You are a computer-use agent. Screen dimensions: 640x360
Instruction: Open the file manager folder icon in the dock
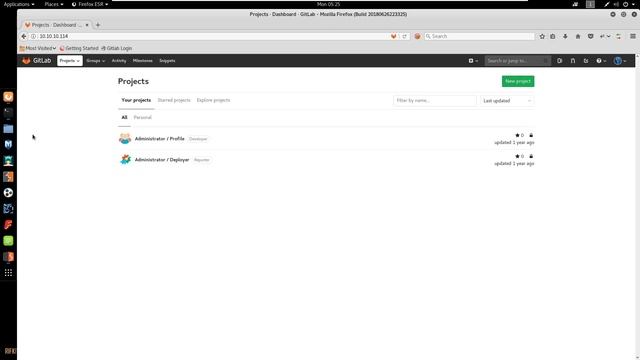click(8, 129)
